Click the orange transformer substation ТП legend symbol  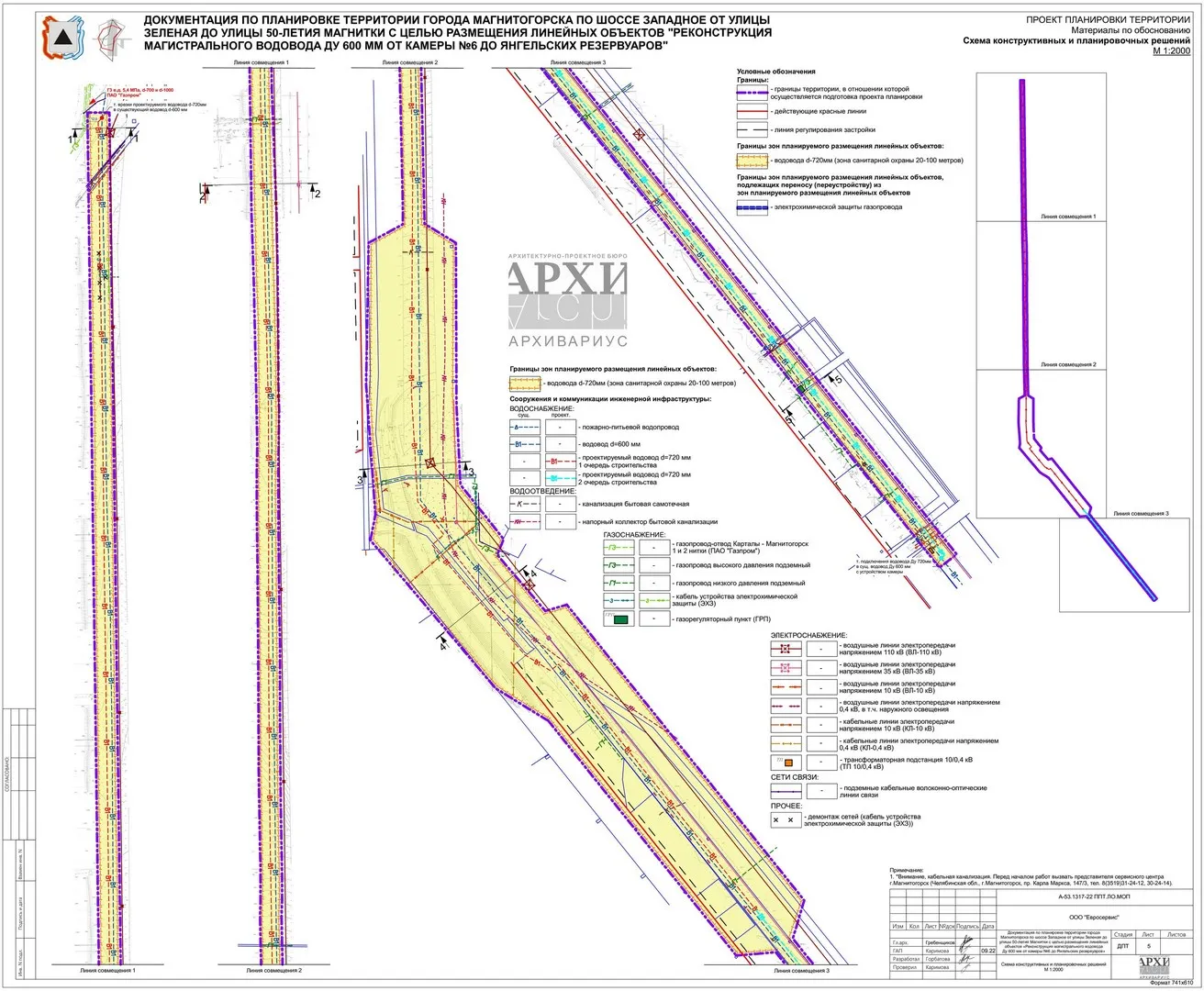tap(786, 762)
